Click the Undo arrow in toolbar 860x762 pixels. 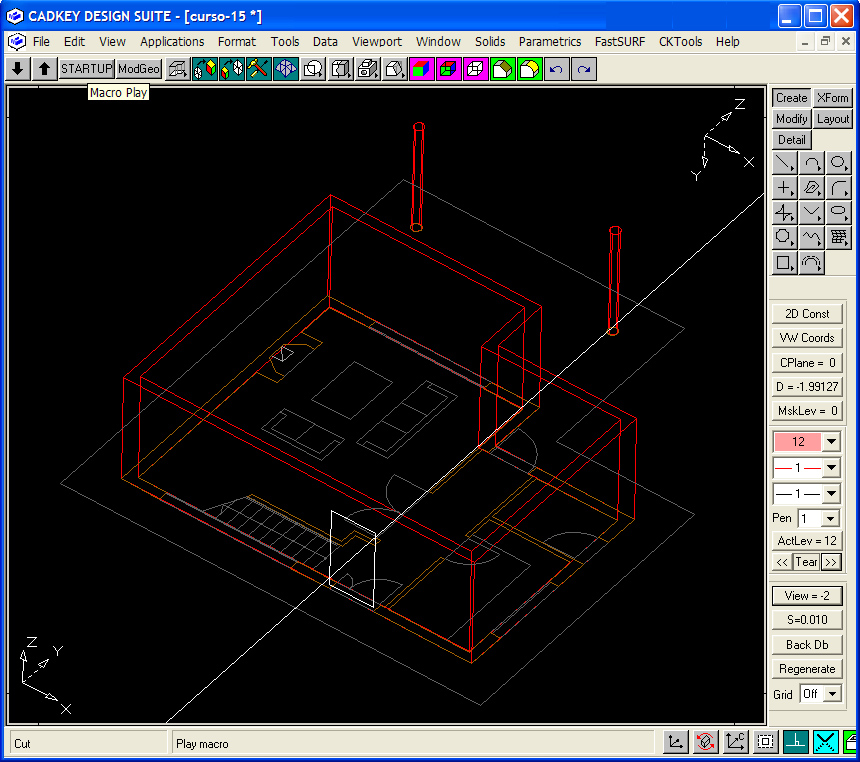(556, 69)
